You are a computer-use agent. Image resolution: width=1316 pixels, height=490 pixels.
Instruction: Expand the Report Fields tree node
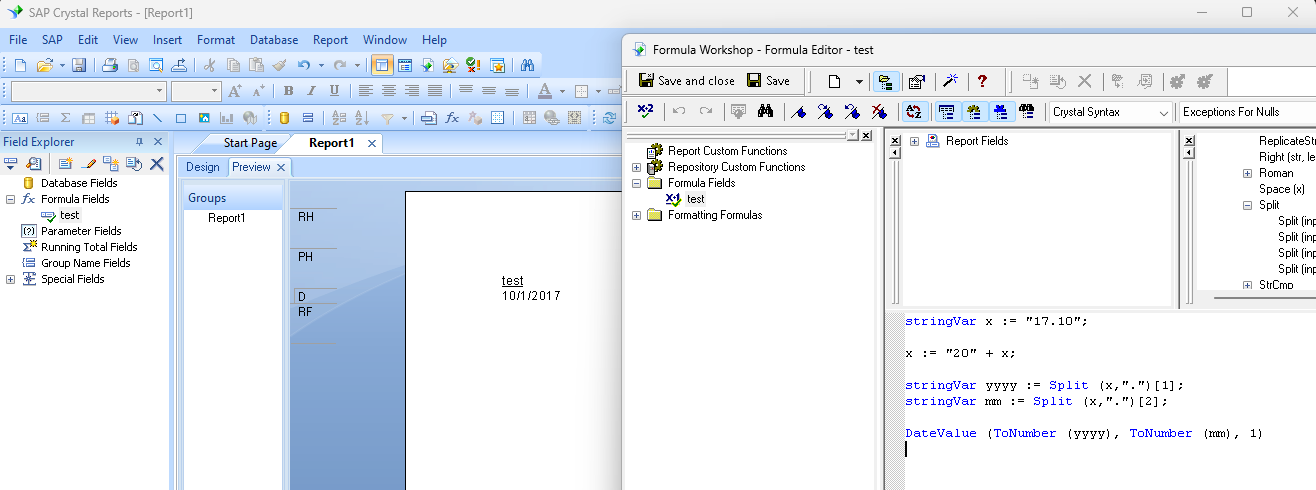[x=914, y=141]
